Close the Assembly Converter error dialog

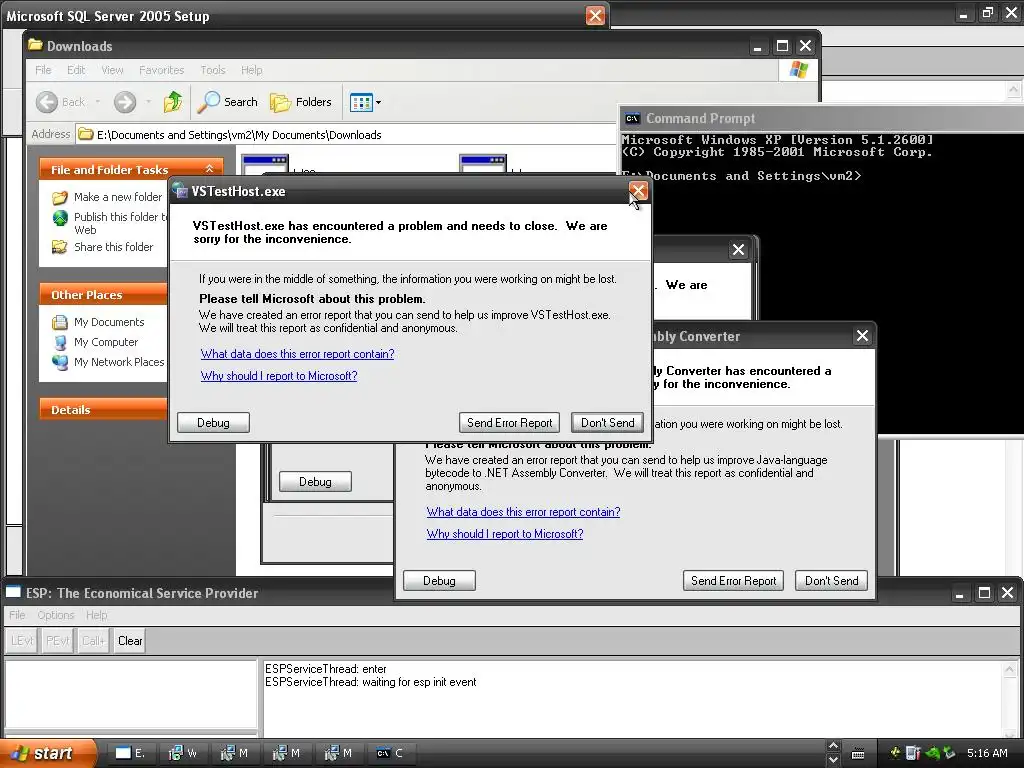click(x=862, y=336)
